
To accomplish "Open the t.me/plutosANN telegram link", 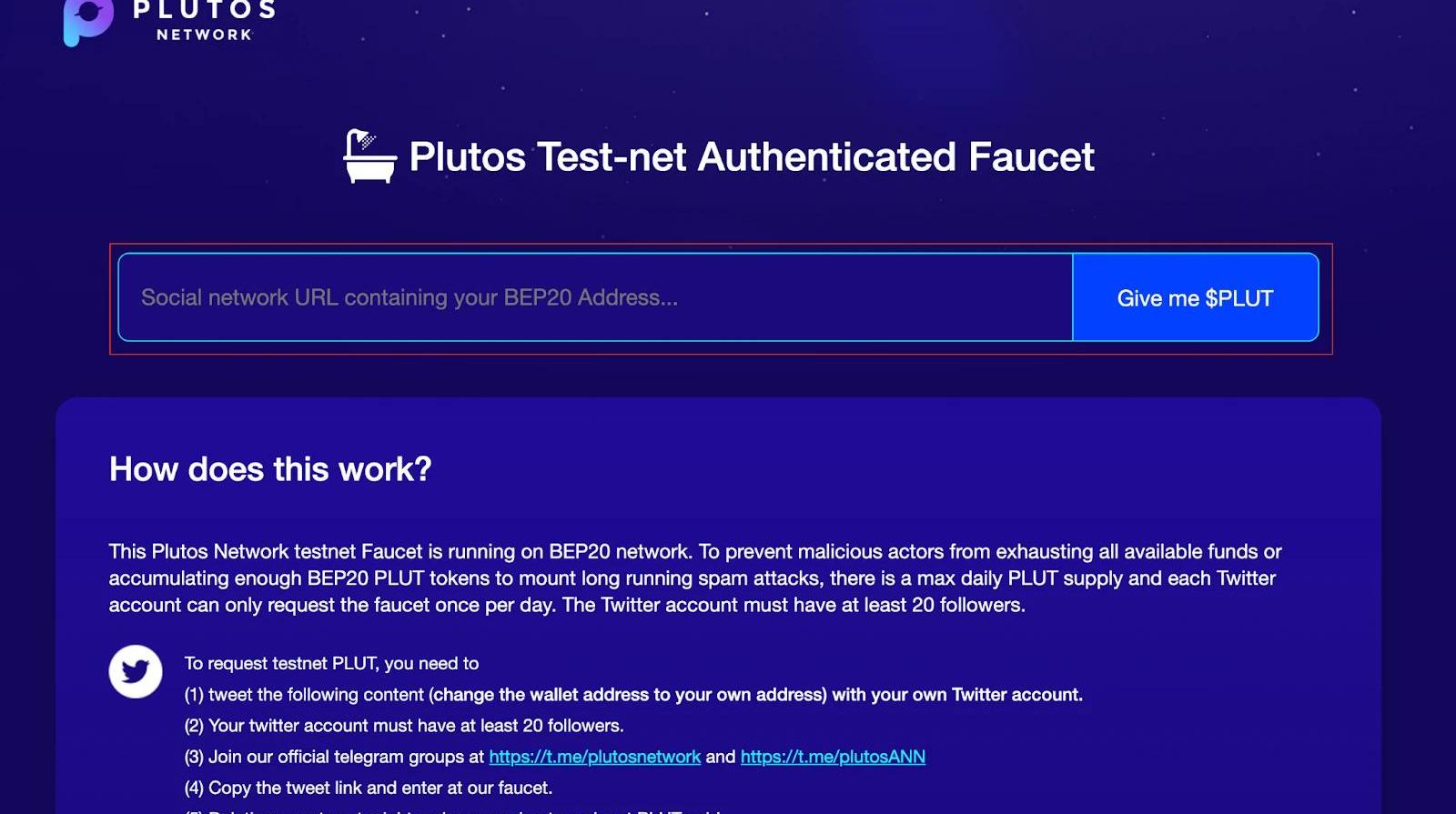I will [833, 757].
